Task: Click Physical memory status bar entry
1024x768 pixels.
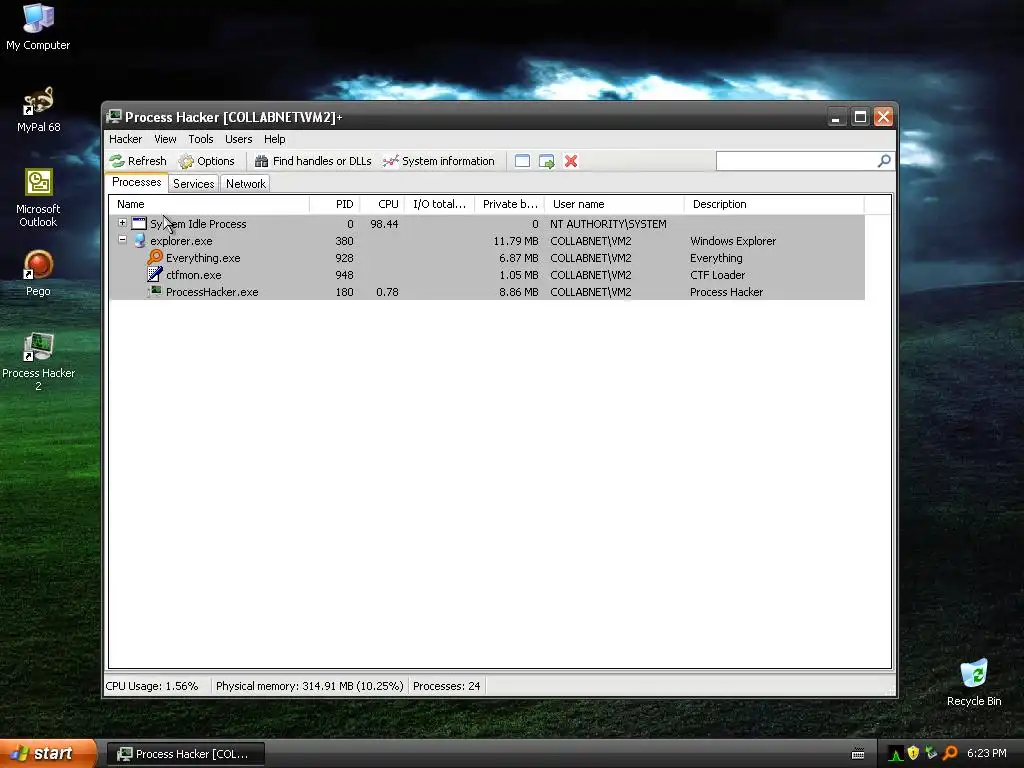Action: click(310, 686)
